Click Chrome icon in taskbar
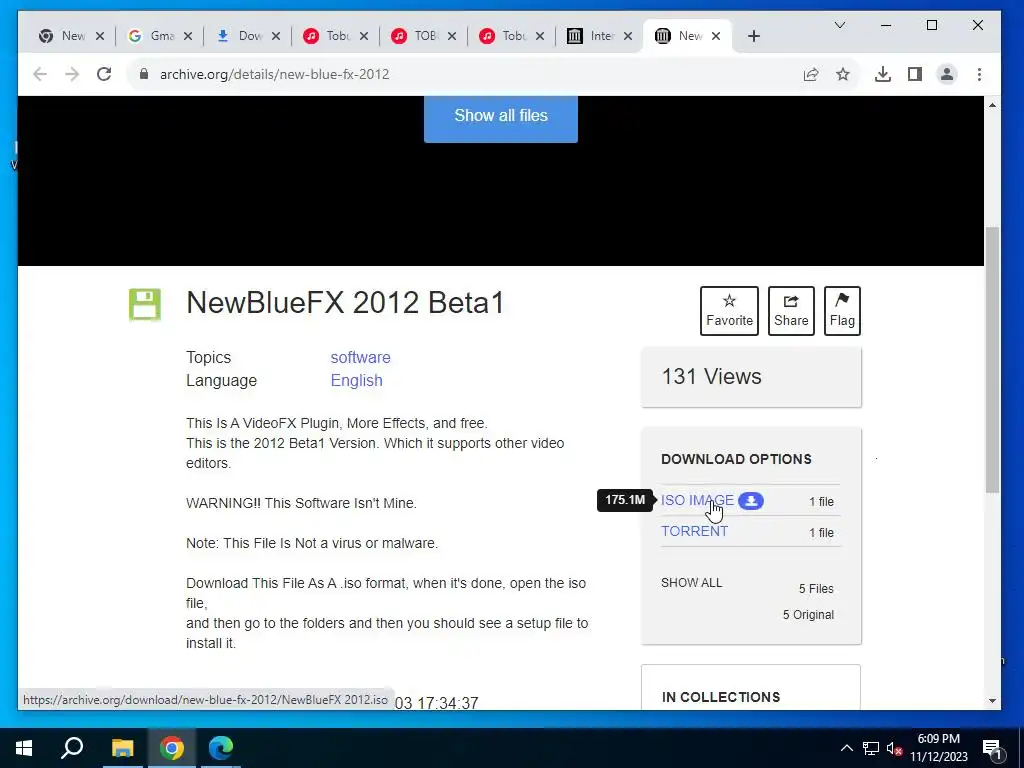This screenshot has height=768, width=1024. (172, 748)
